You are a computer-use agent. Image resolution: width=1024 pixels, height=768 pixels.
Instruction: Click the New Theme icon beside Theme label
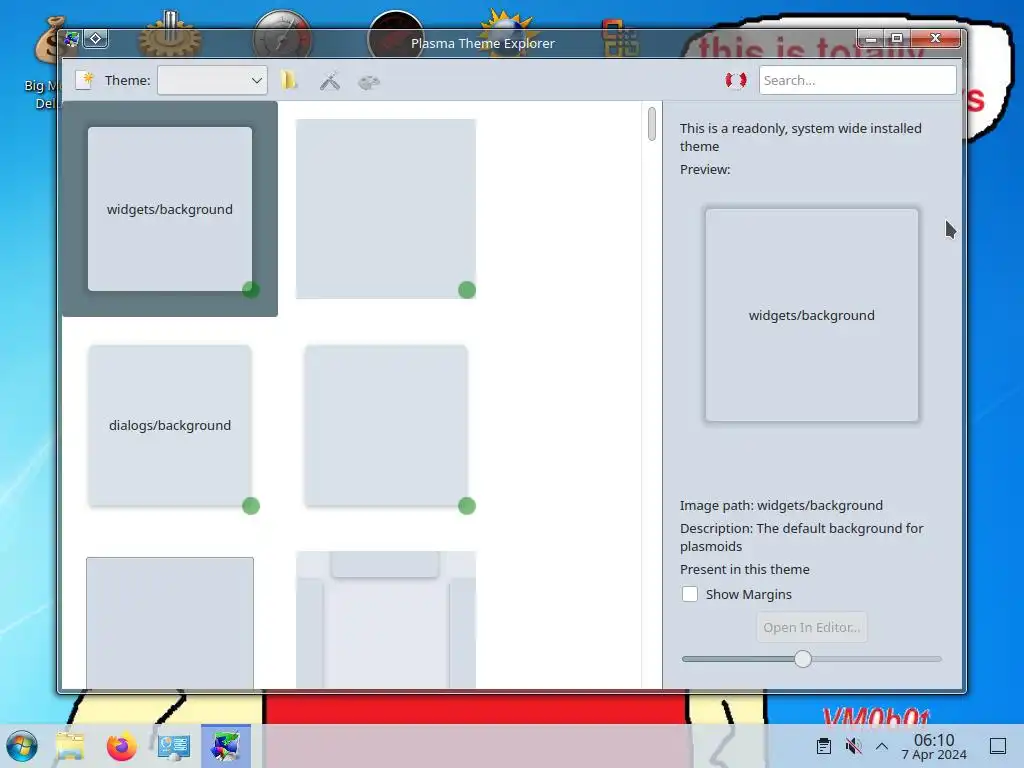[84, 80]
